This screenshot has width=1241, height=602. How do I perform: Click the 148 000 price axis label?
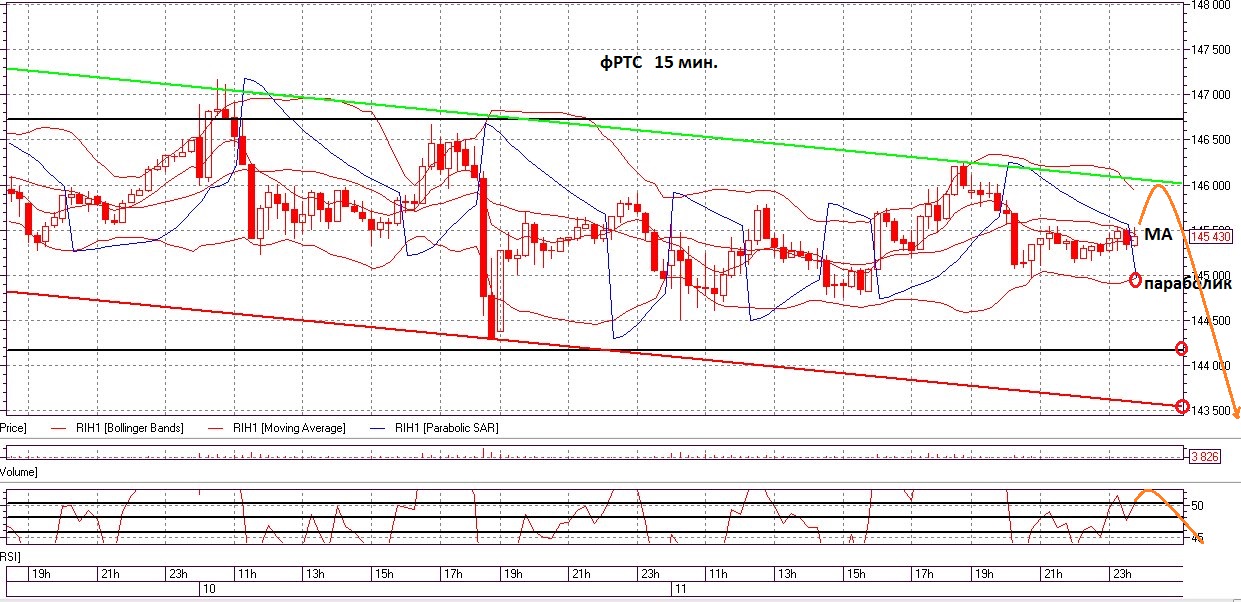[1211, 5]
